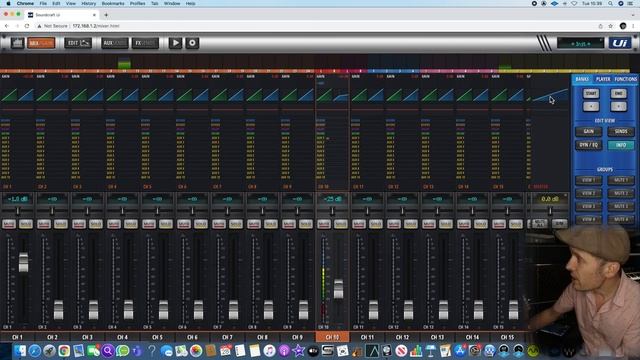Select View 1 group
The image size is (640, 360).
tap(589, 180)
